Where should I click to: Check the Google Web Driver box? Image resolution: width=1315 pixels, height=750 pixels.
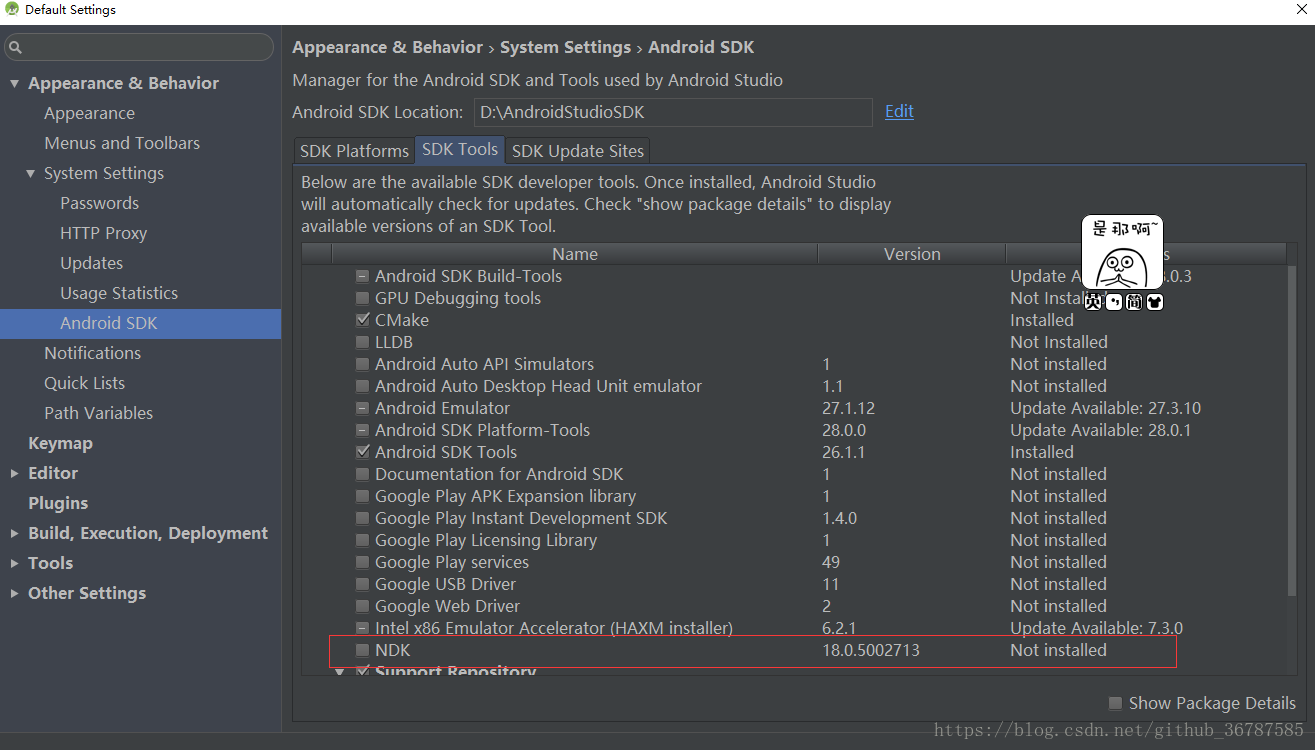363,606
